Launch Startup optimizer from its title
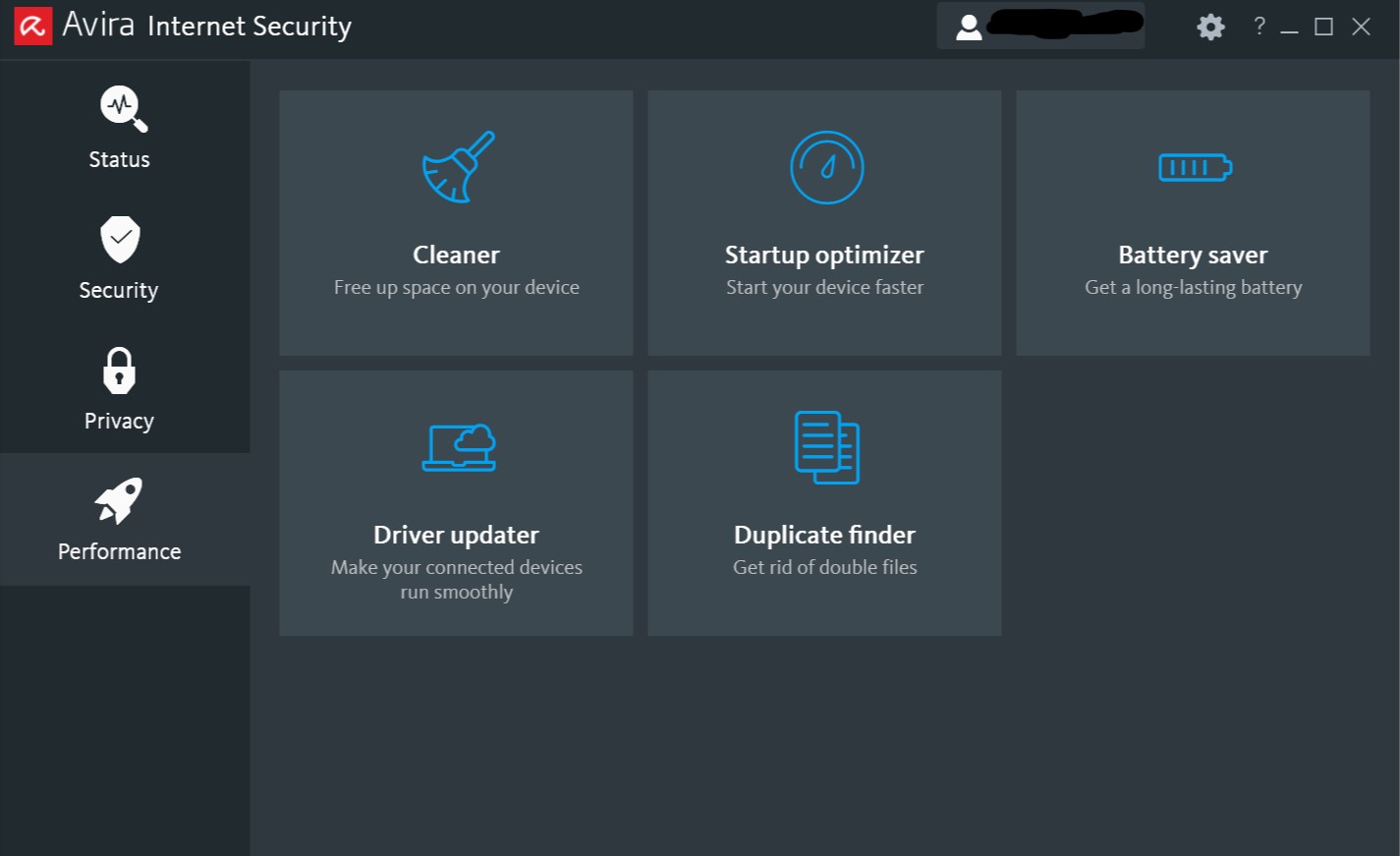Viewport: 1400px width, 856px height. point(824,255)
